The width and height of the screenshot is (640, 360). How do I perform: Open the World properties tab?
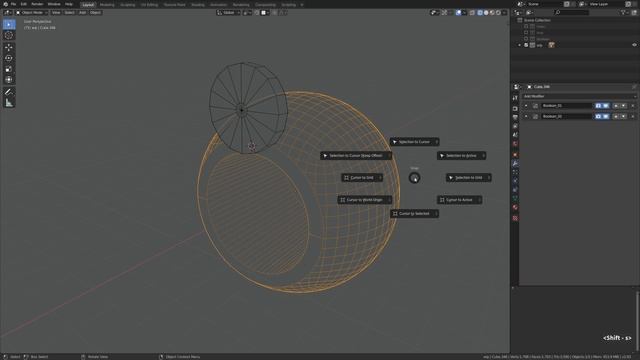coord(515,144)
